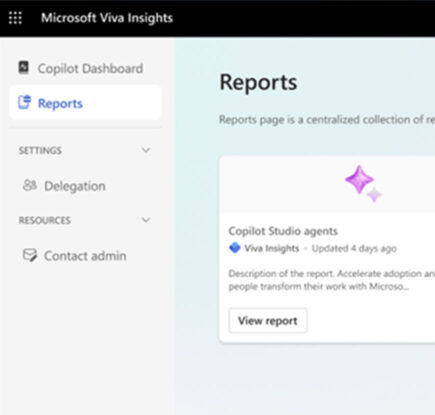Click the Reports clipboard icon
The height and width of the screenshot is (415, 435).
click(24, 102)
